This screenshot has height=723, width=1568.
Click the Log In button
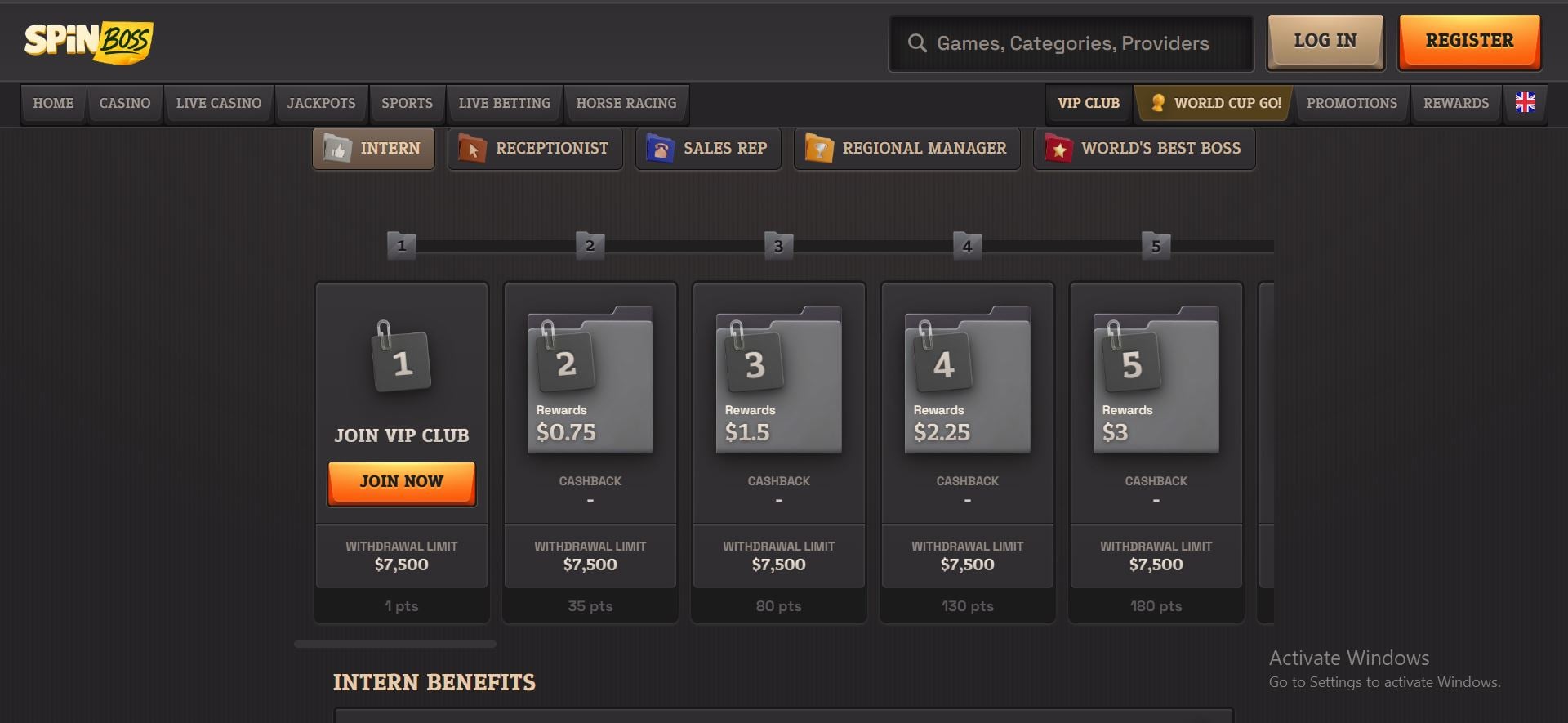click(1325, 41)
